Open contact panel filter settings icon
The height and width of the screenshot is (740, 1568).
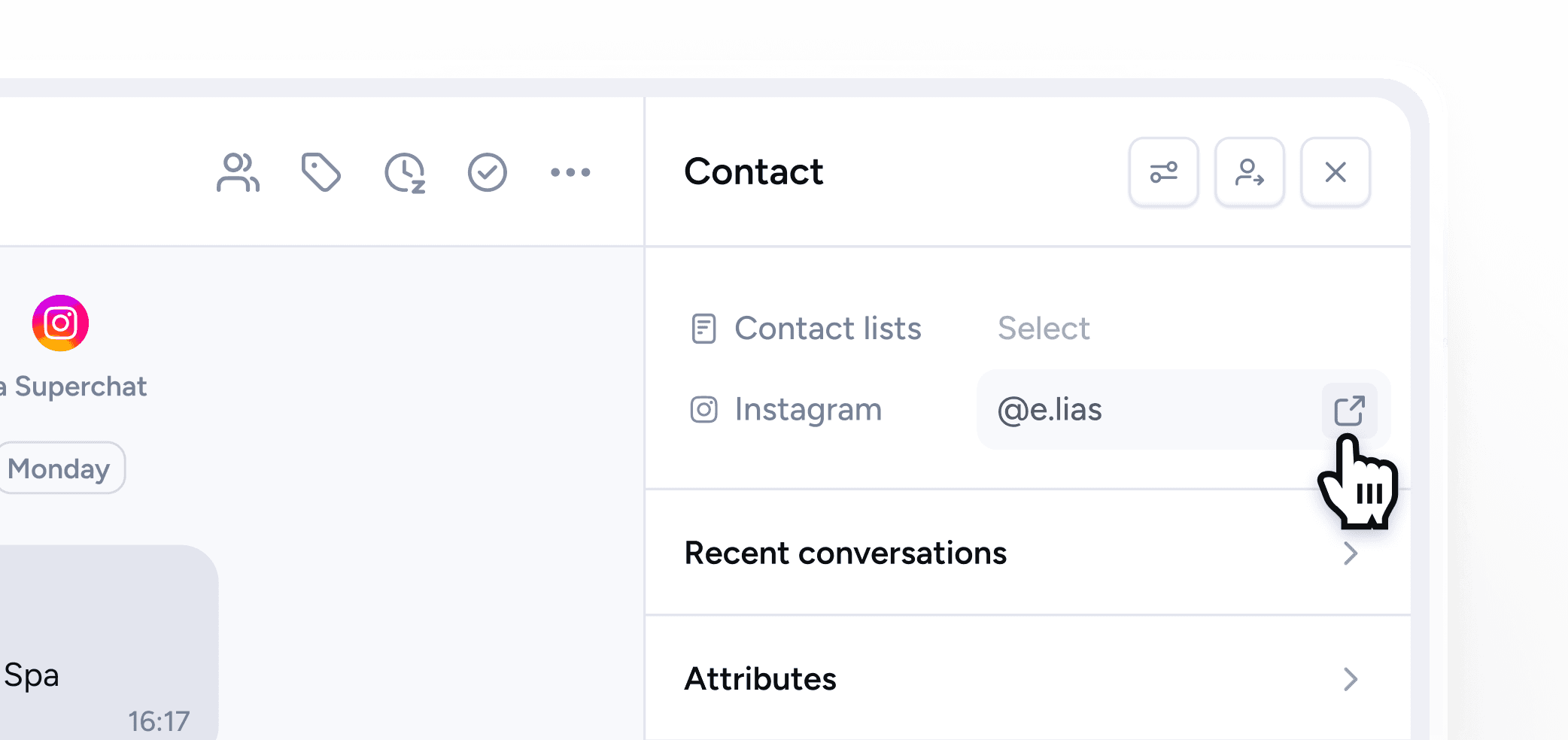coord(1163,172)
